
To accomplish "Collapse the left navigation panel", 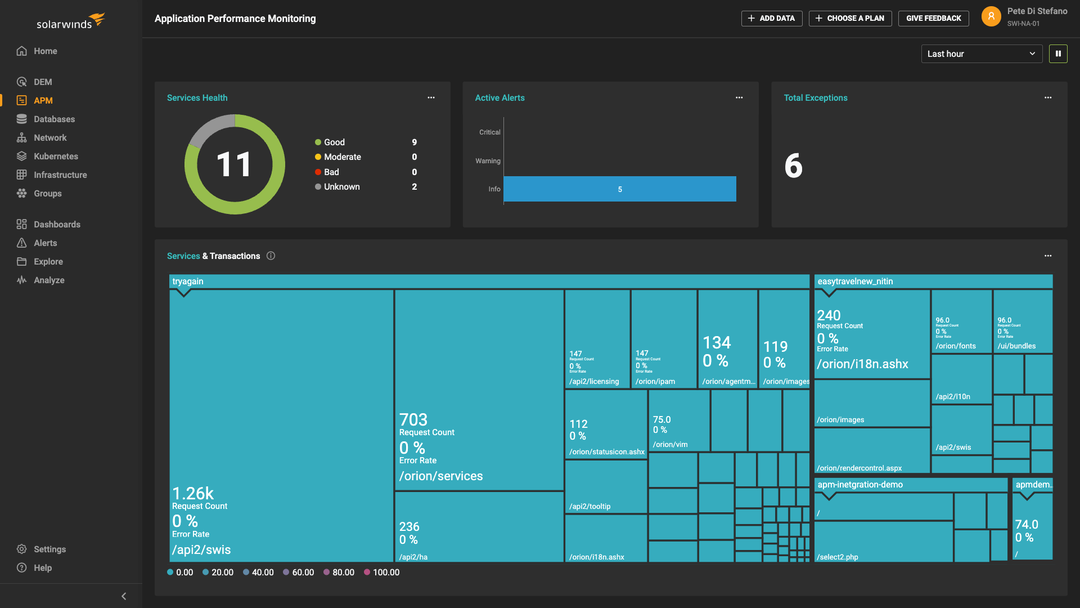I will (x=123, y=595).
